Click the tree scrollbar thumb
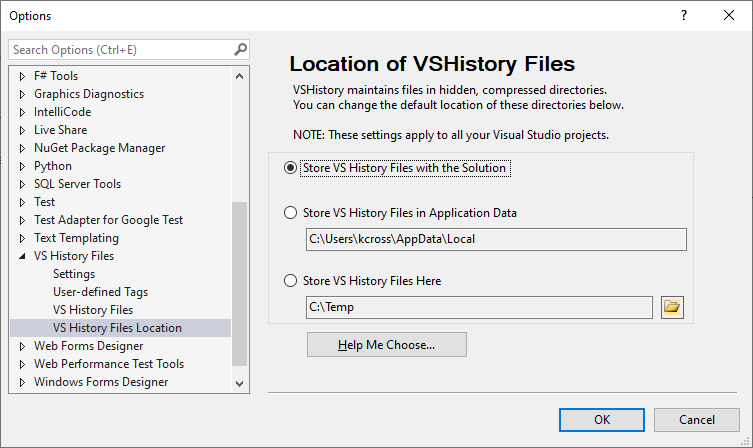The width and height of the screenshot is (753, 448). (x=239, y=284)
